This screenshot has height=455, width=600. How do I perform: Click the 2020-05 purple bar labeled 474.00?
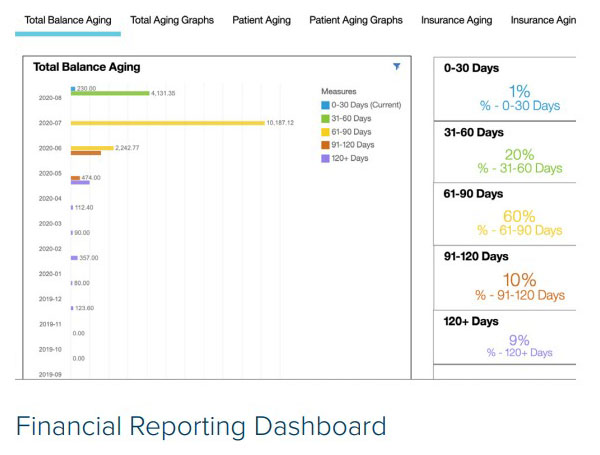[80, 182]
